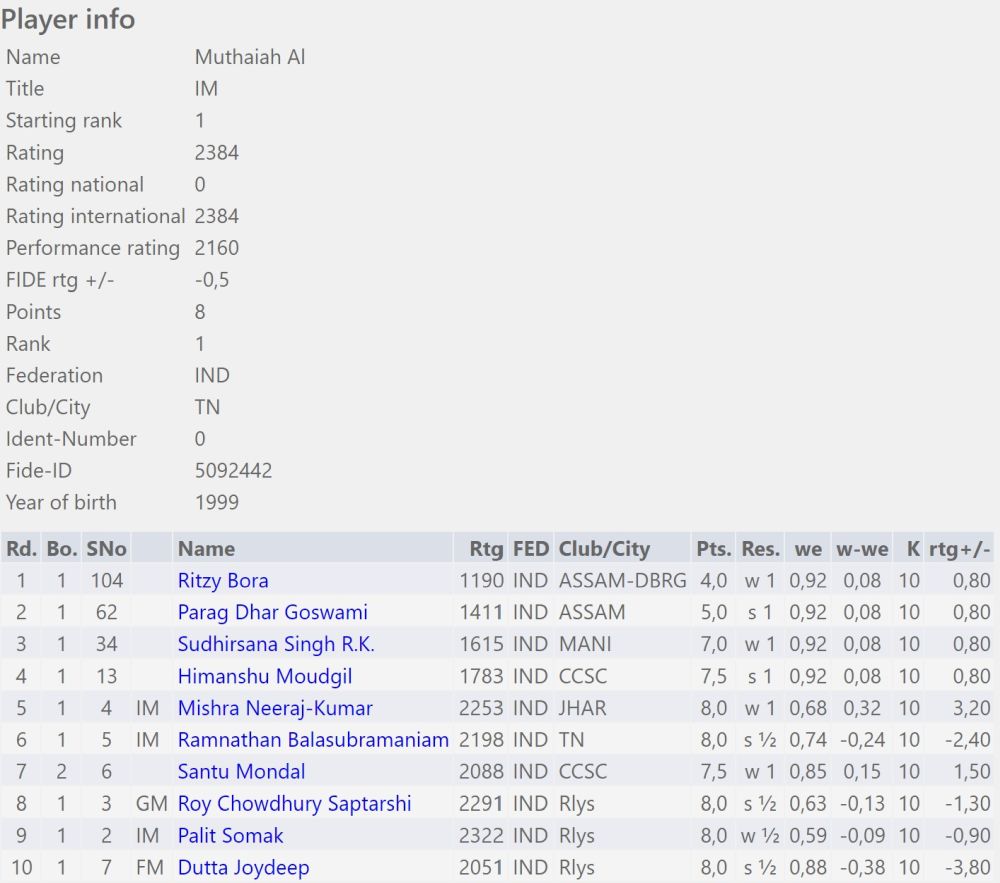The height and width of the screenshot is (883, 1000).
Task: View Roy Chowdhury Saptarshi's player info
Action: pos(294,804)
